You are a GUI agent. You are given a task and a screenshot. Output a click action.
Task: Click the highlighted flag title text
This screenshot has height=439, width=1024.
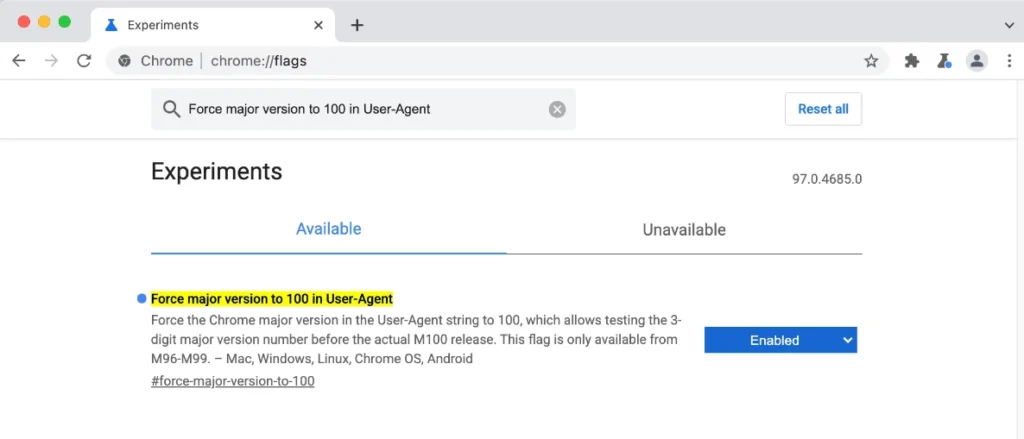[272, 299]
